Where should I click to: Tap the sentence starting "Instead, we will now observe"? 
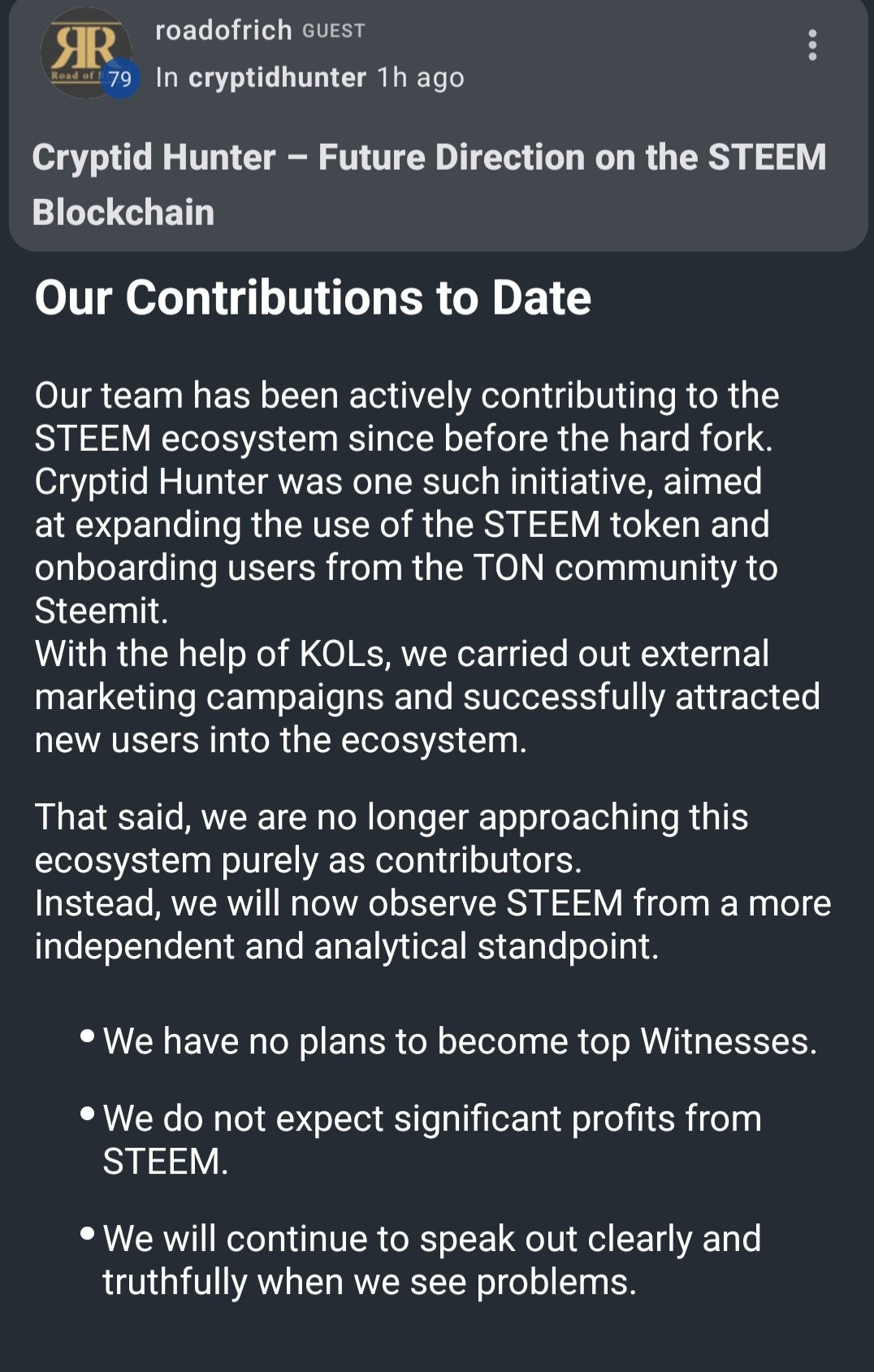click(x=433, y=924)
